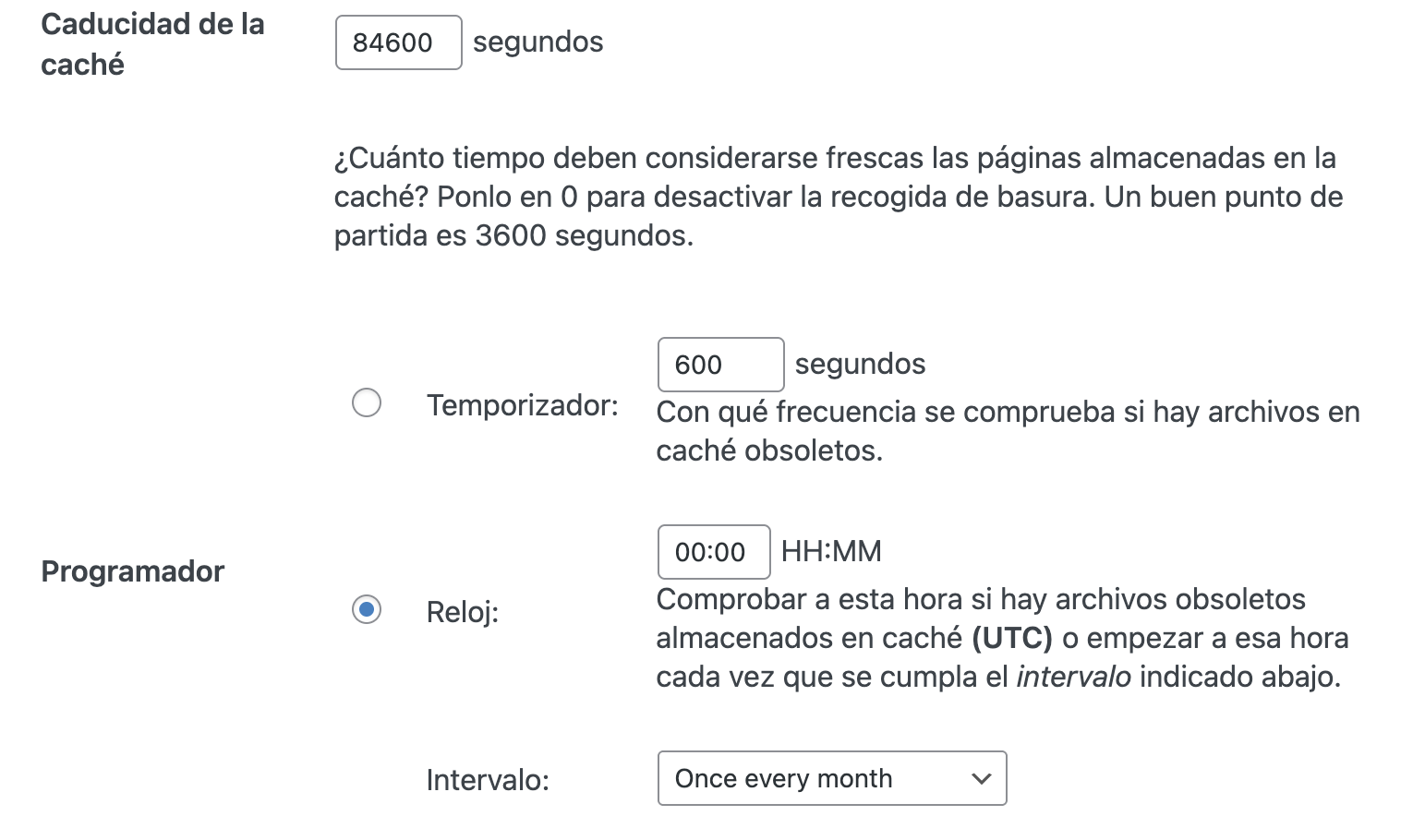
Task: Click the "Caducidad de la caché" heading
Action: click(x=152, y=43)
